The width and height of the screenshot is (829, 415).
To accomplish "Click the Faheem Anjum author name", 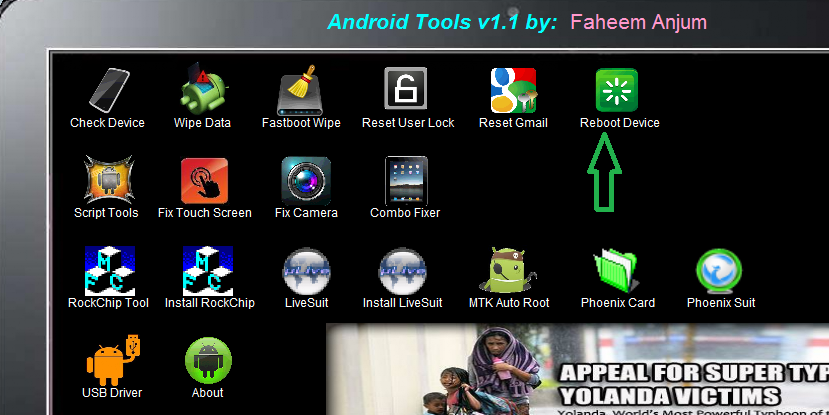I will coord(639,22).
